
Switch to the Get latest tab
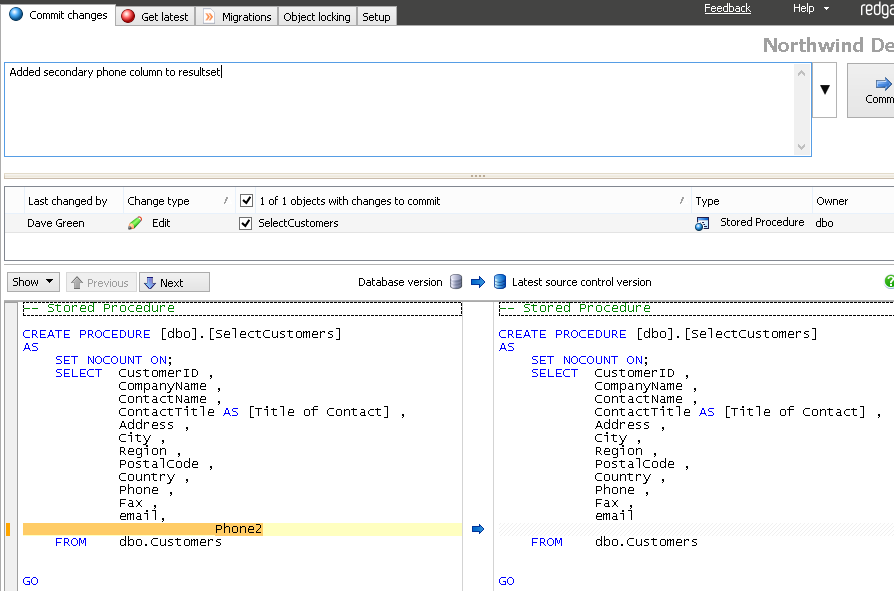155,16
